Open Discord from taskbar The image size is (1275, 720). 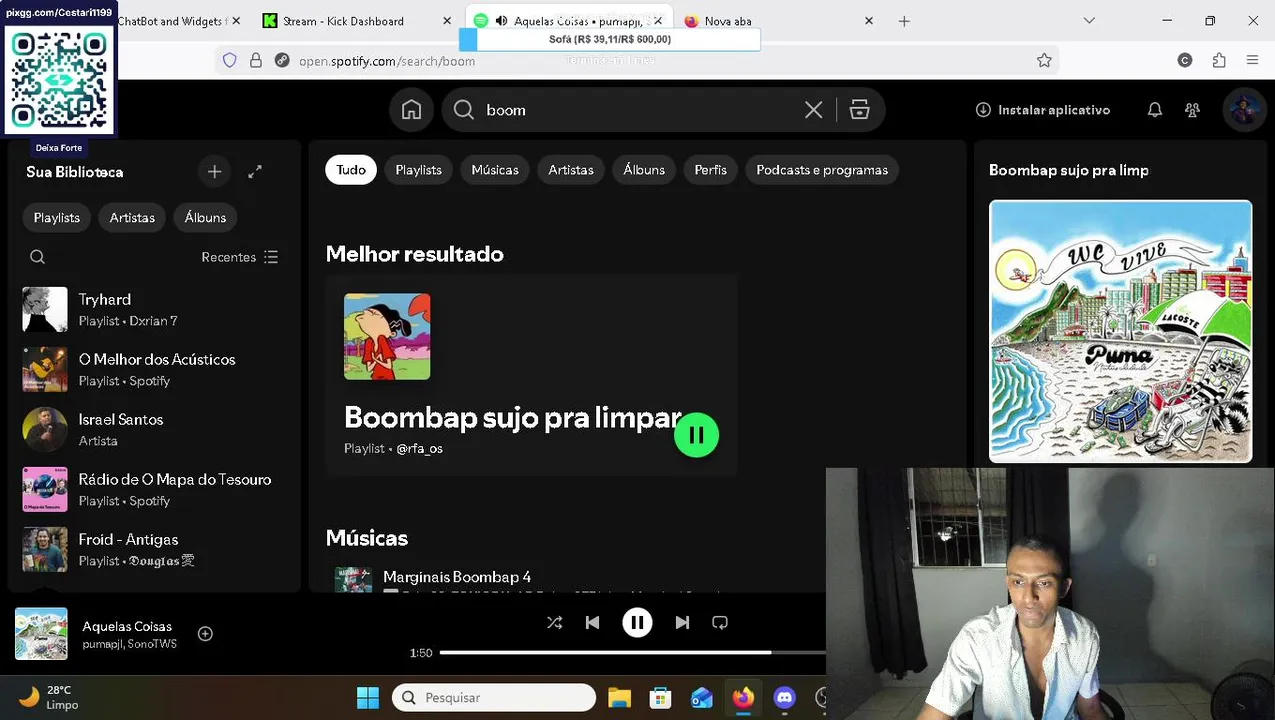click(784, 698)
